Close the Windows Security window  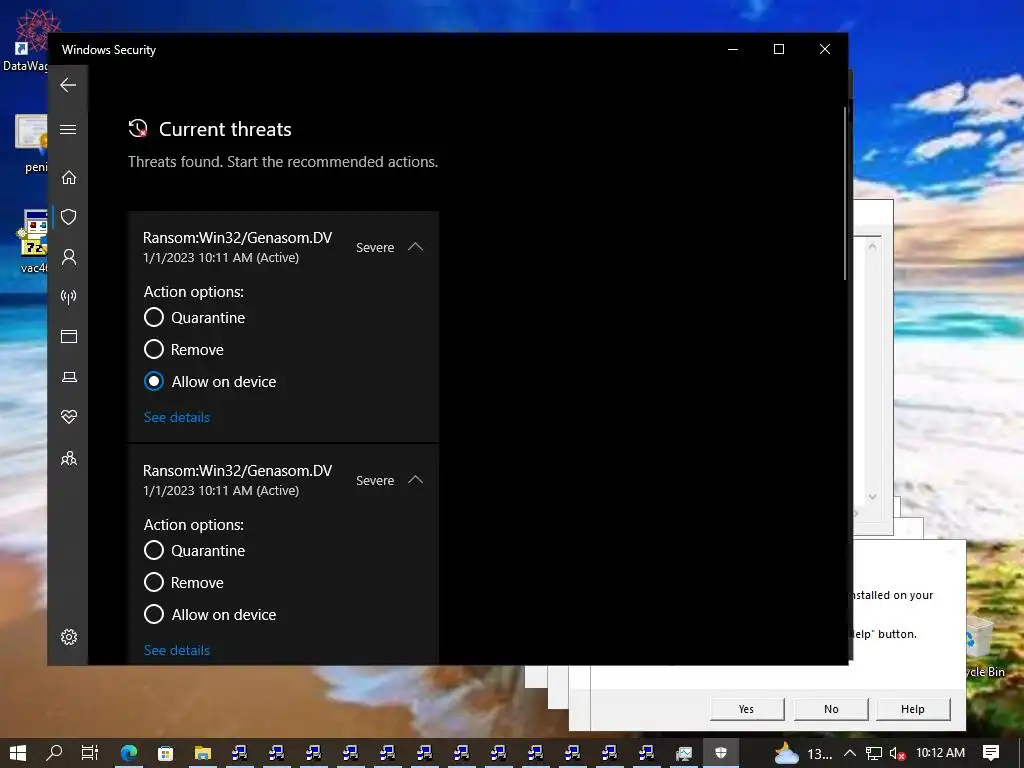(x=825, y=49)
